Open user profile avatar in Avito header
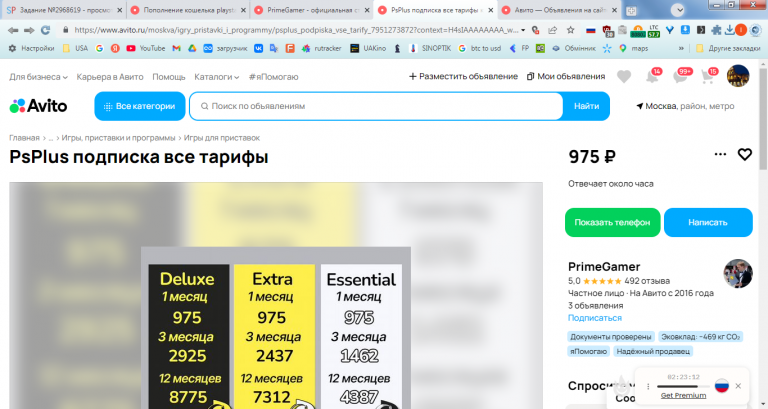Image resolution: width=768 pixels, height=409 pixels. click(x=738, y=76)
